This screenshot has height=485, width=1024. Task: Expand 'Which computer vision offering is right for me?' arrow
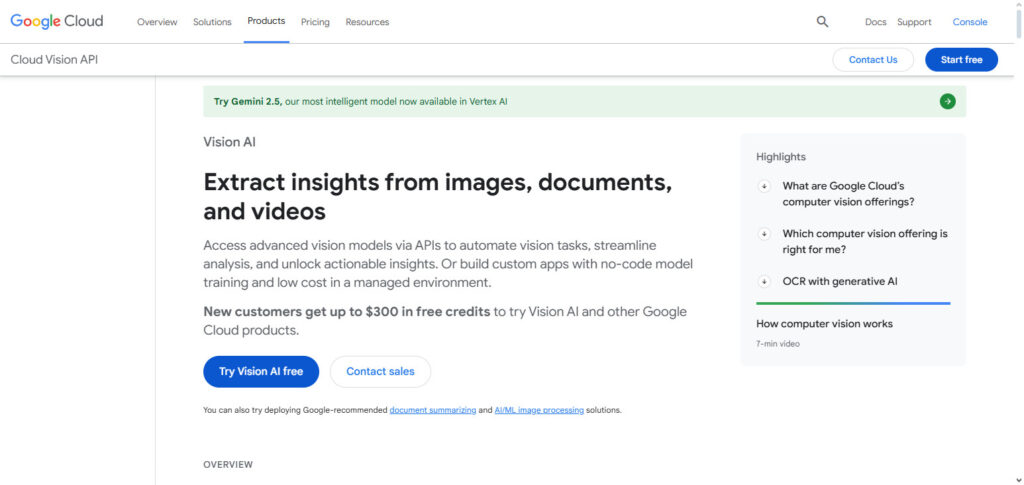[763, 234]
